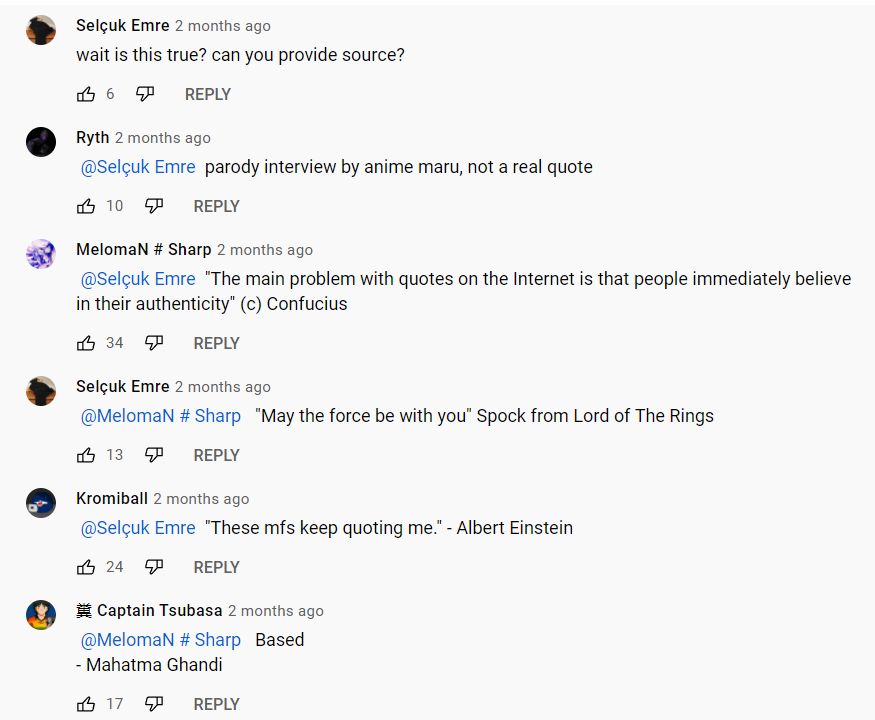
Task: Reply to Kromiball's Einstein quote comment
Action: pos(216,567)
